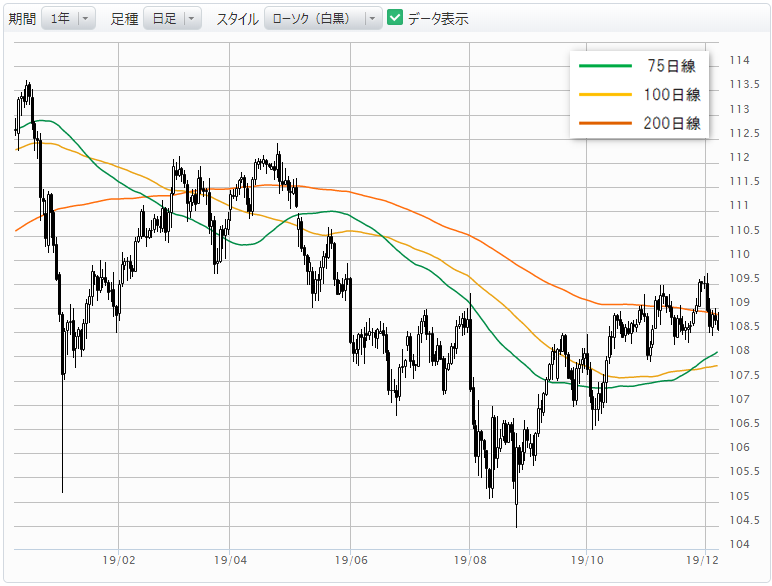Screen dimensions: 772x586
Task: Click the 104.5 price axis label
Action: [x=744, y=521]
